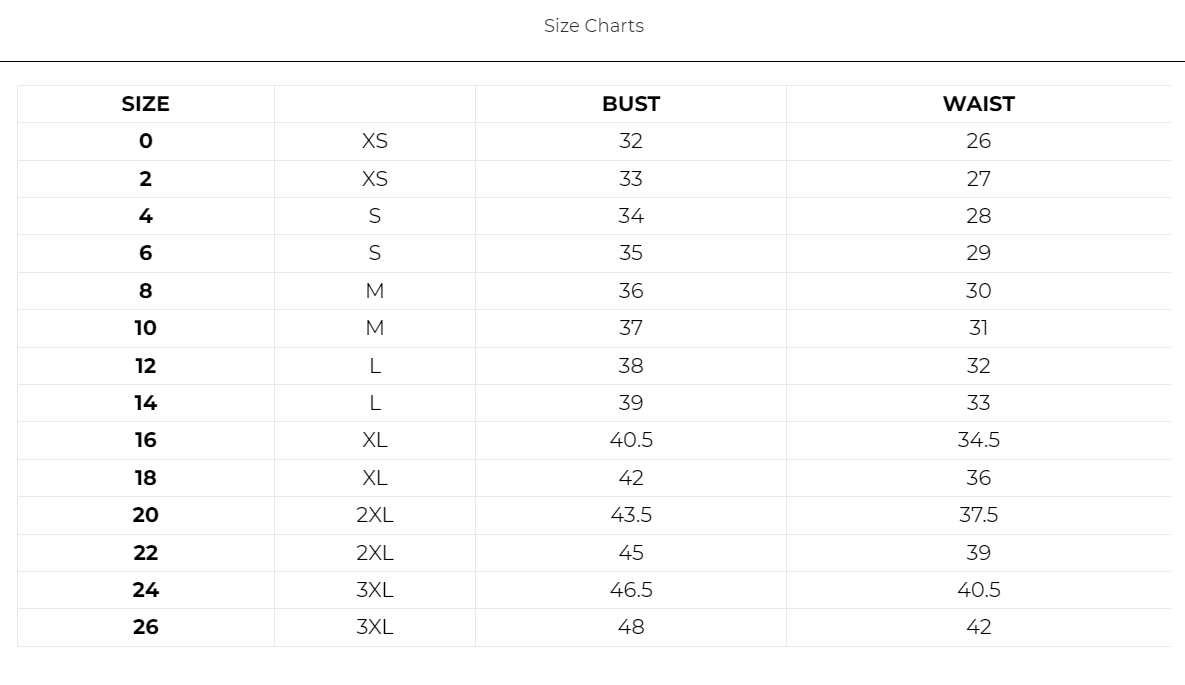Select the WAIST column header
The height and width of the screenshot is (685, 1185).
click(x=979, y=104)
